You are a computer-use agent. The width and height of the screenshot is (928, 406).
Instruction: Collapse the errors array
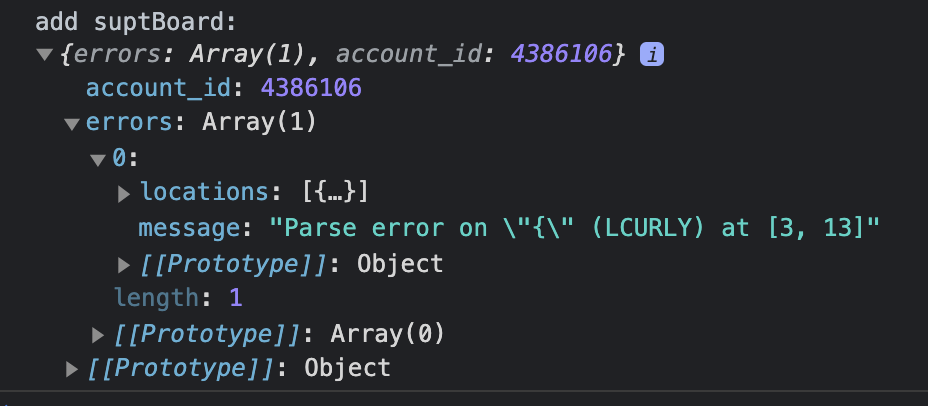point(72,124)
